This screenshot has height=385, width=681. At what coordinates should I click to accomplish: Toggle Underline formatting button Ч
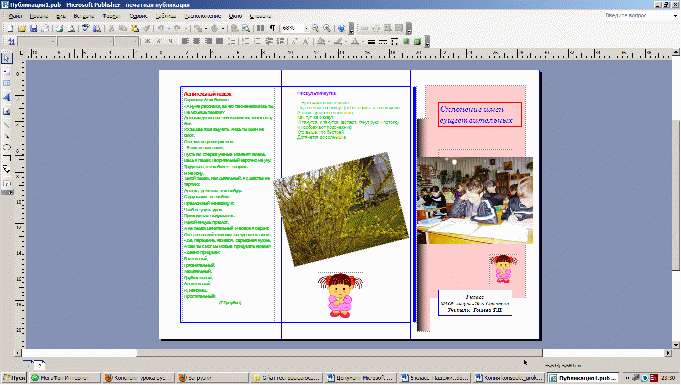tap(172, 41)
